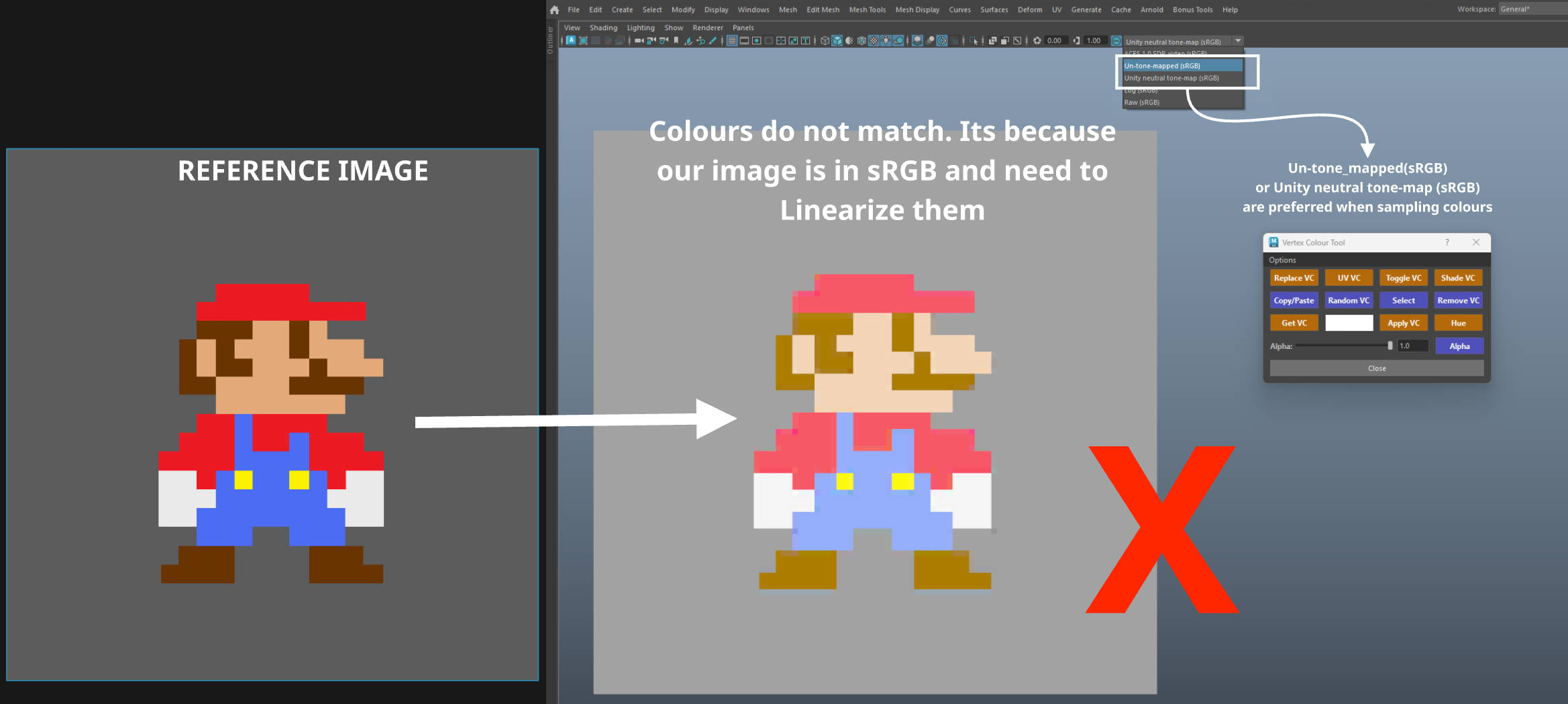1568x704 pixels.
Task: Select Smooth Shade All cube icon
Action: [x=837, y=41]
